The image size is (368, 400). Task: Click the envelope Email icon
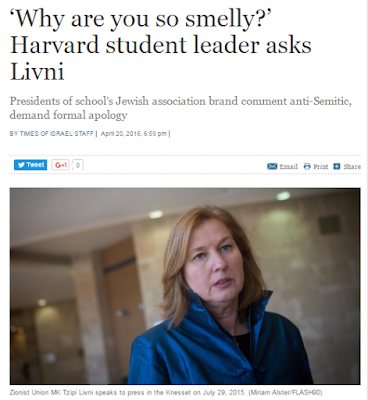[272, 166]
